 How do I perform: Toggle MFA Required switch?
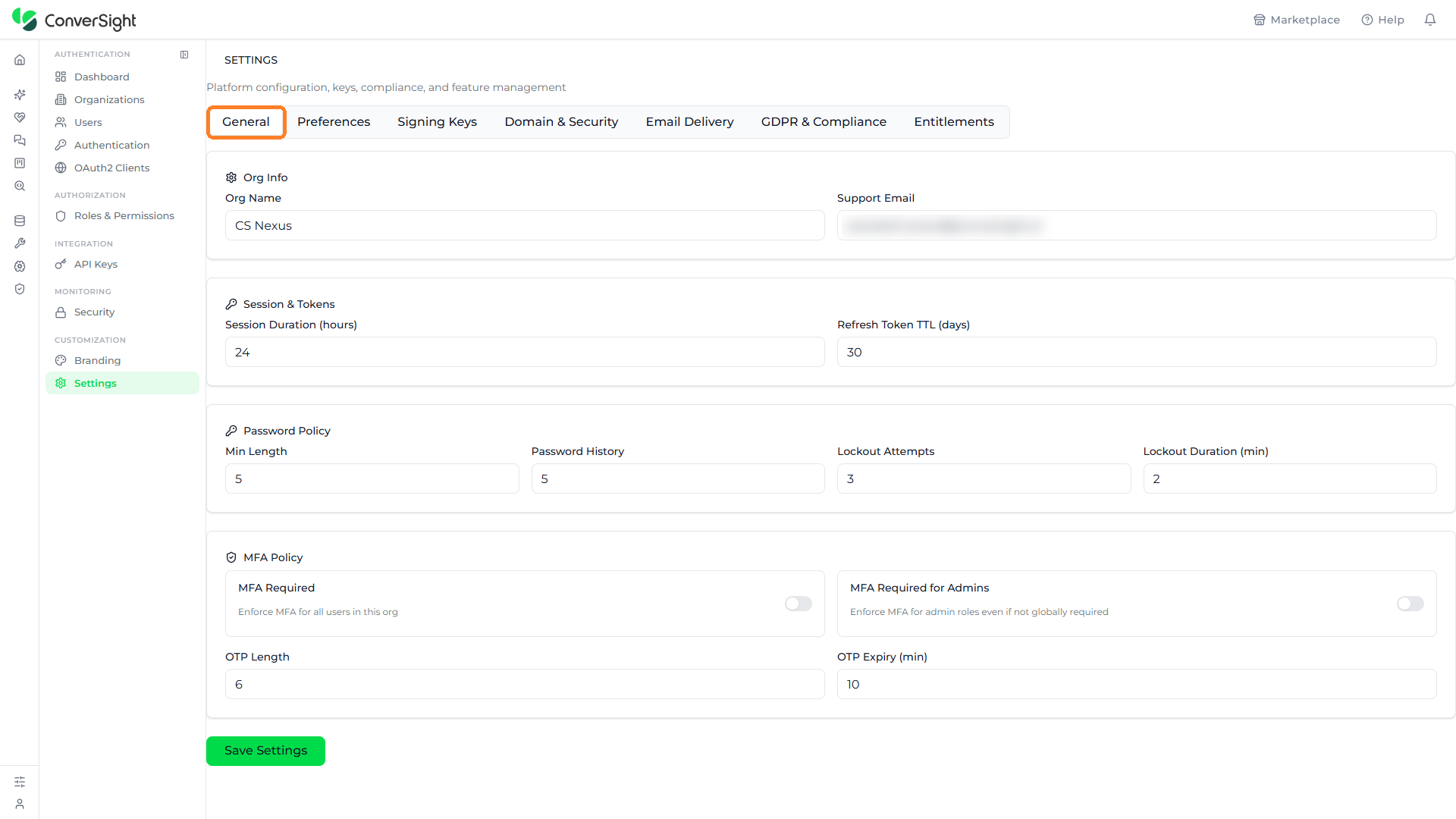coord(799,604)
